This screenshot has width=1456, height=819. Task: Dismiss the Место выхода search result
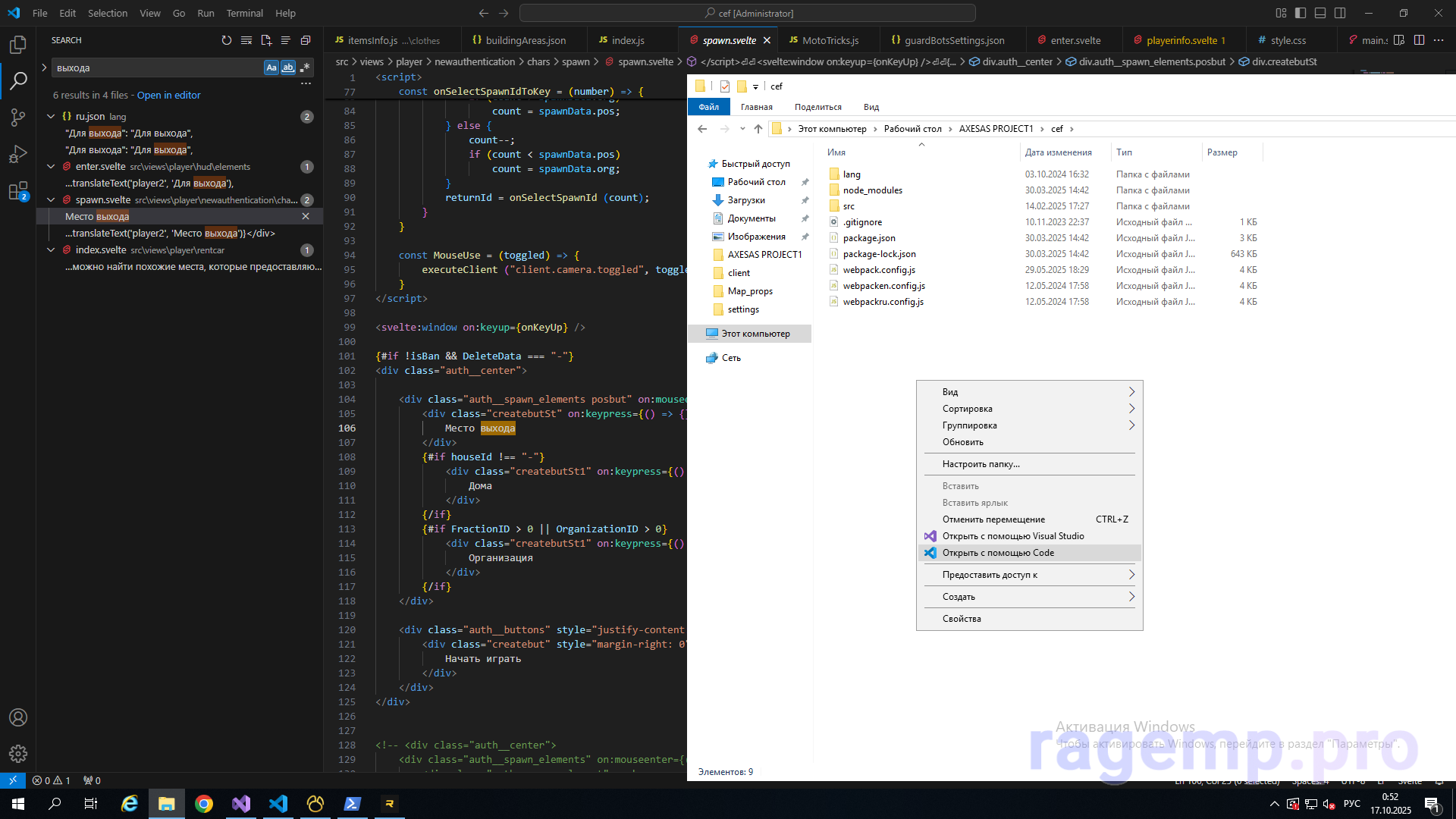click(306, 216)
